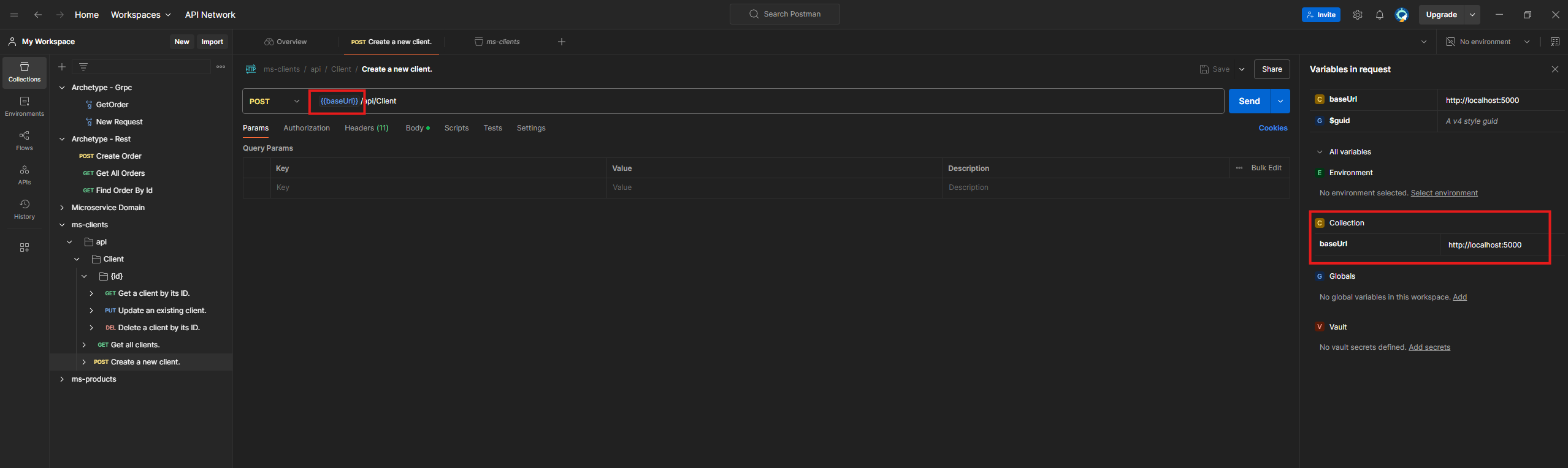Click the HTTP request type icon
Viewport: 1568px width, 468px height.
click(x=251, y=69)
